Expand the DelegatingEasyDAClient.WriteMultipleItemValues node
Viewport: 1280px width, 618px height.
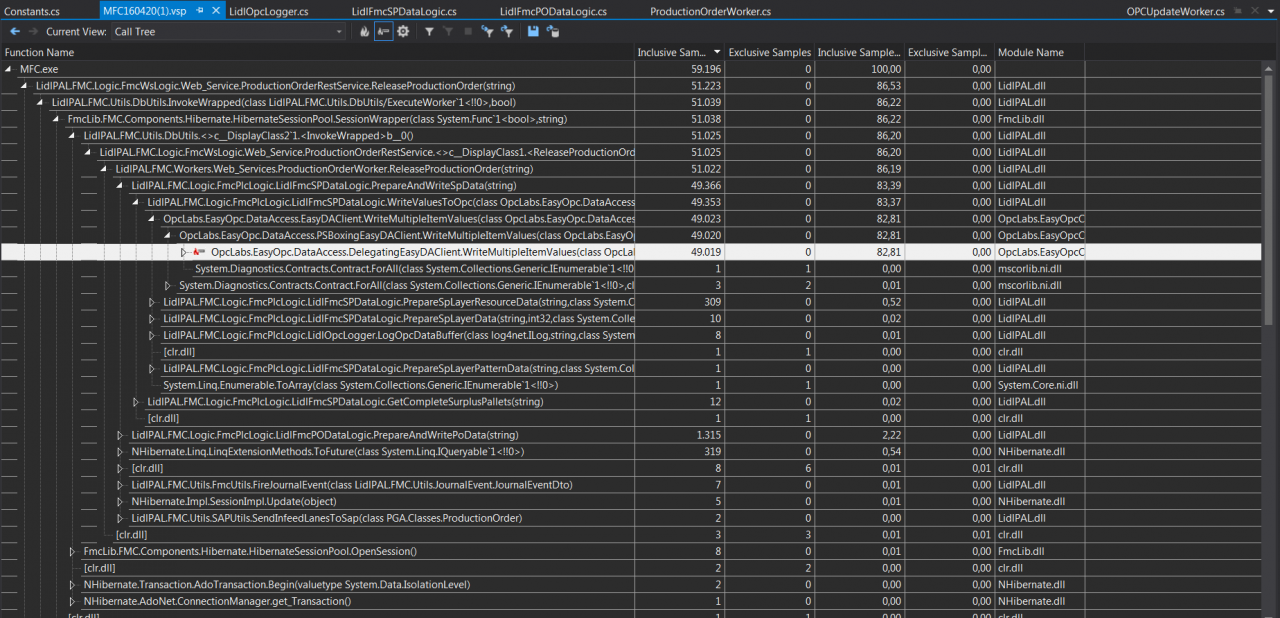184,252
